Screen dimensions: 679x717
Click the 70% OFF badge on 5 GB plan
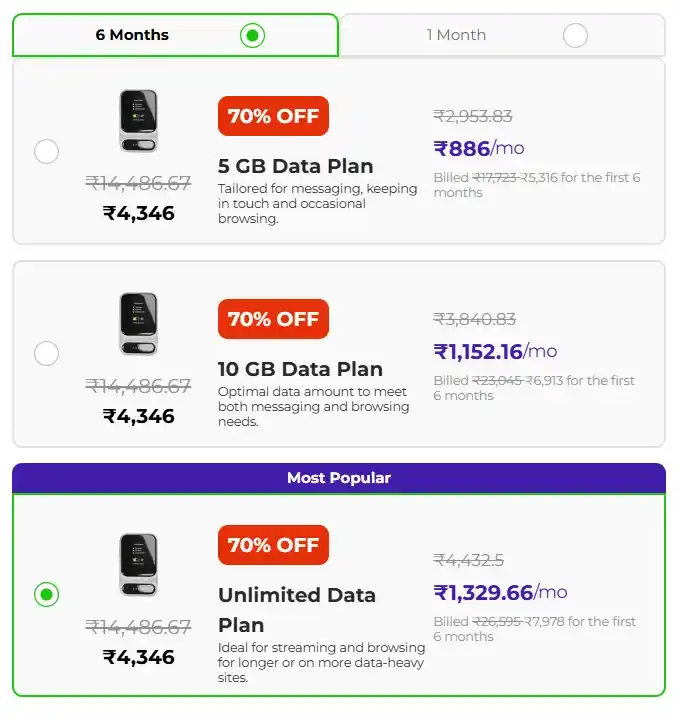(273, 116)
